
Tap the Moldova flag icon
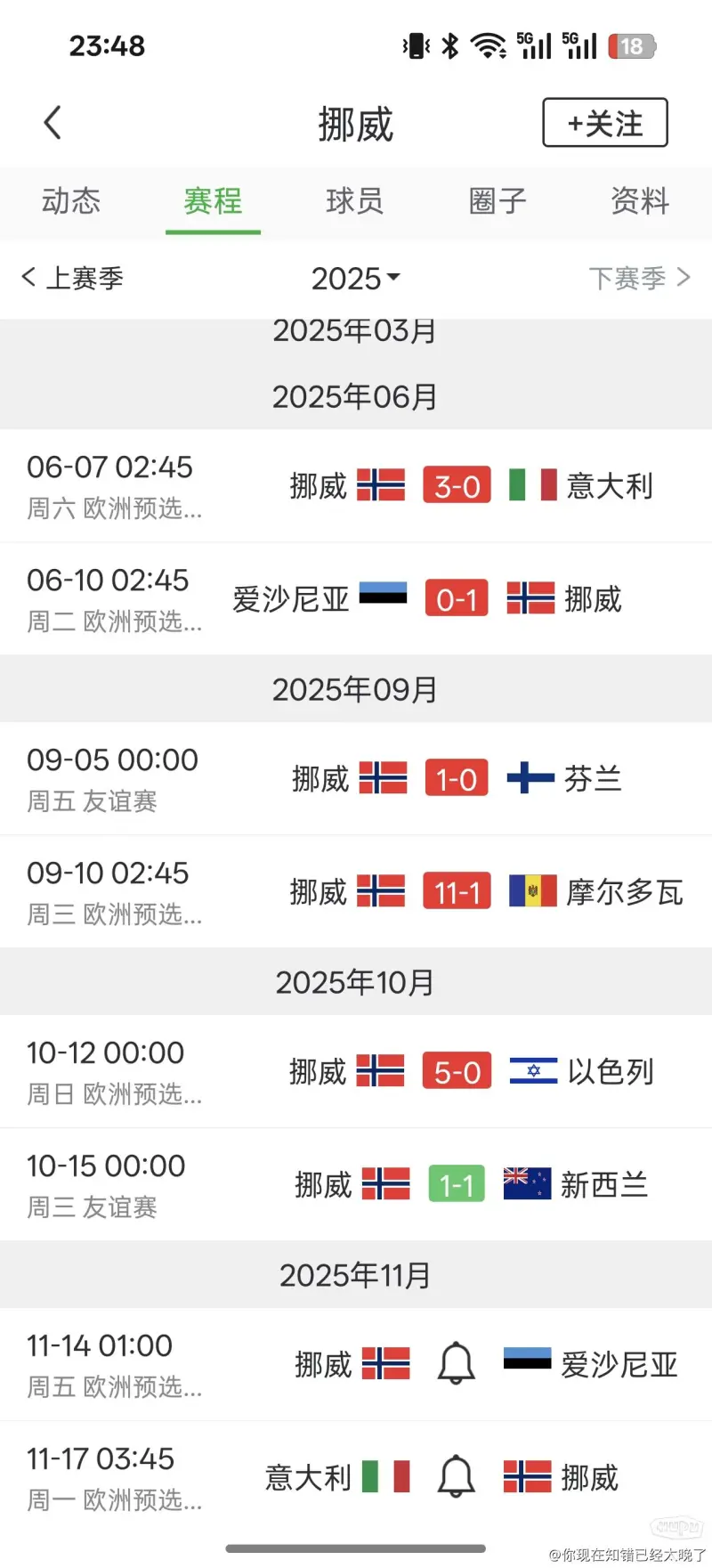click(532, 890)
